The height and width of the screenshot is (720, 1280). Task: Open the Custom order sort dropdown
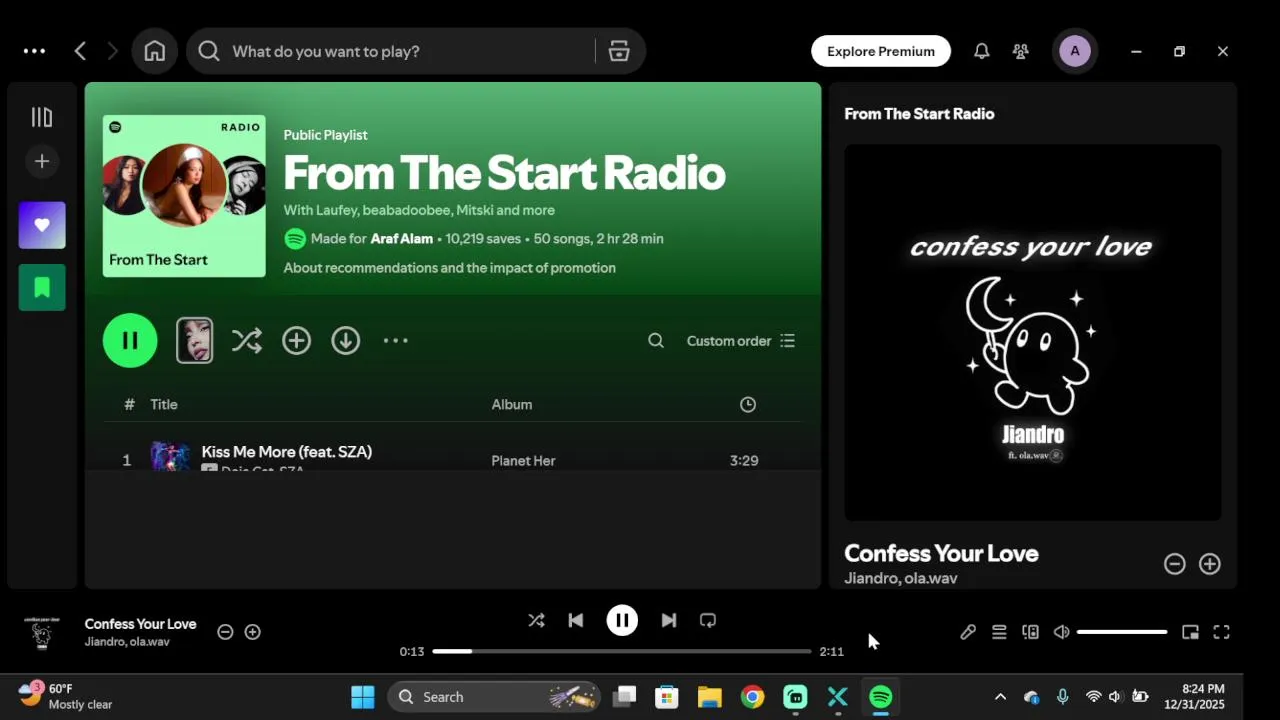[x=741, y=341]
